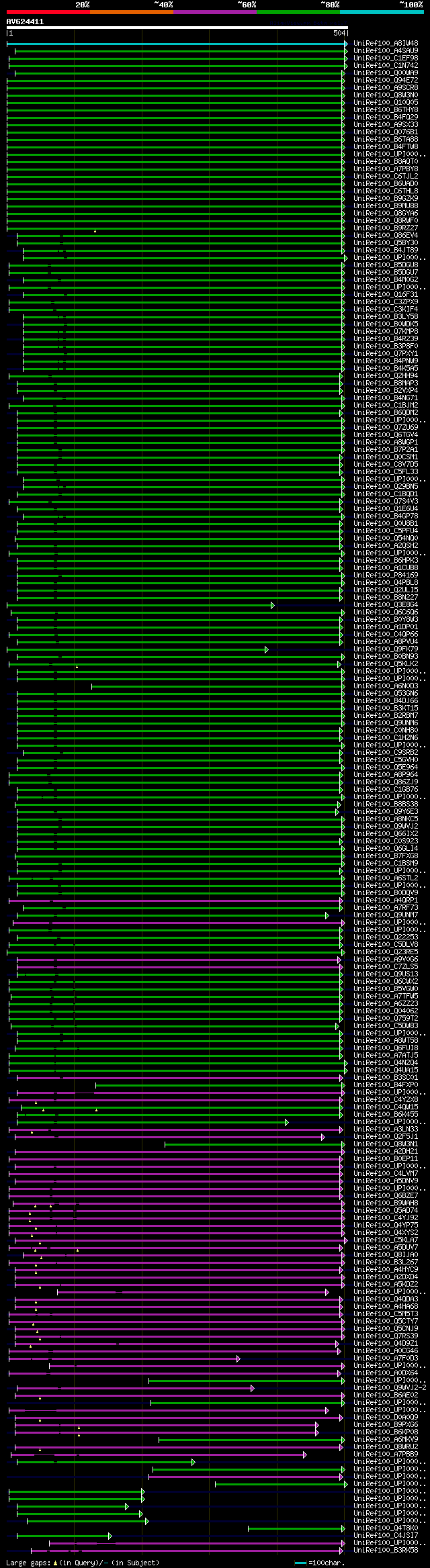The image size is (430, 1568).
Task: Click the white query sequence bar
Action: point(177,28)
